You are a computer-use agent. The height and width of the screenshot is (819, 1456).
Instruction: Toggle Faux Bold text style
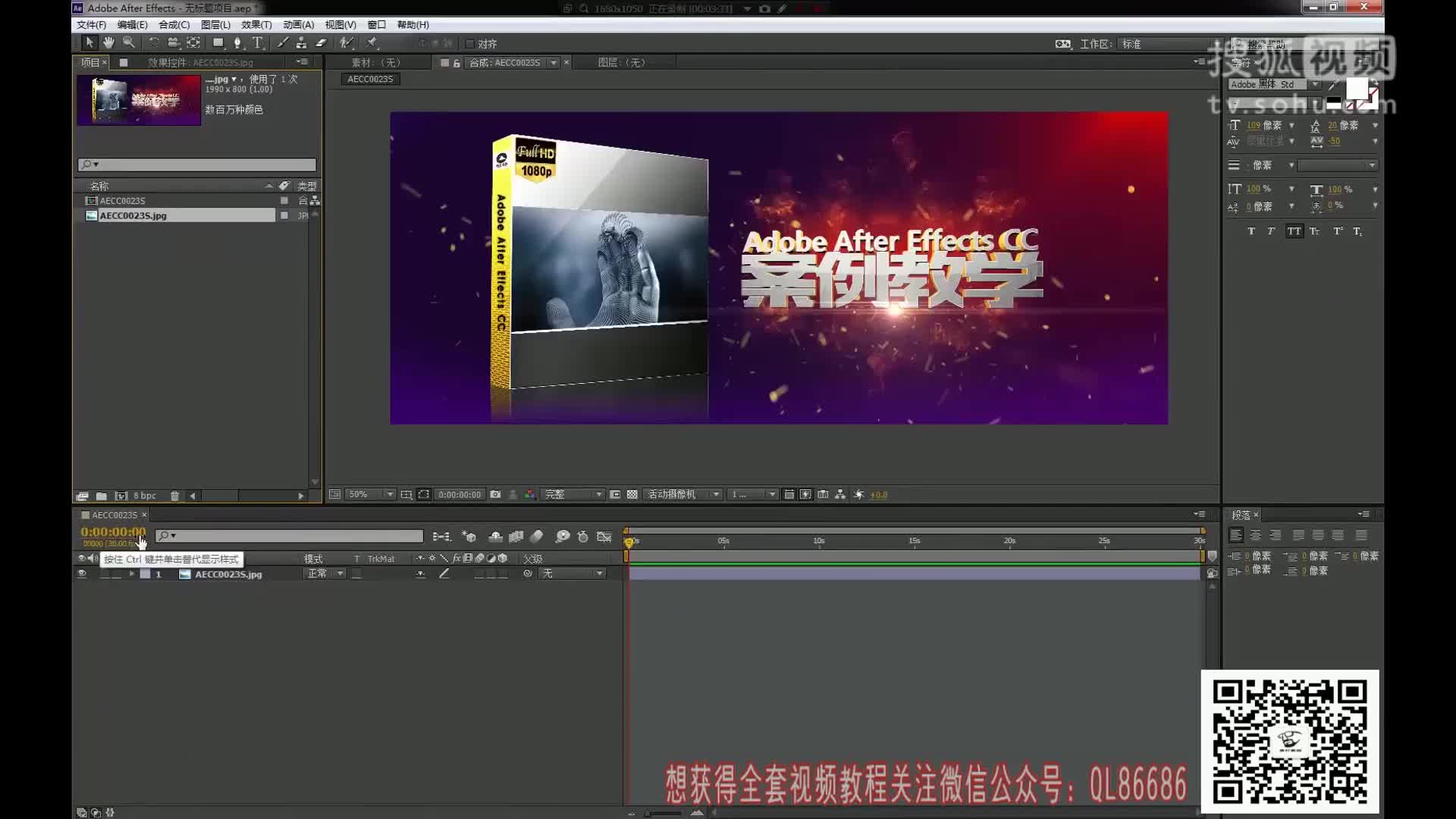[x=1251, y=231]
